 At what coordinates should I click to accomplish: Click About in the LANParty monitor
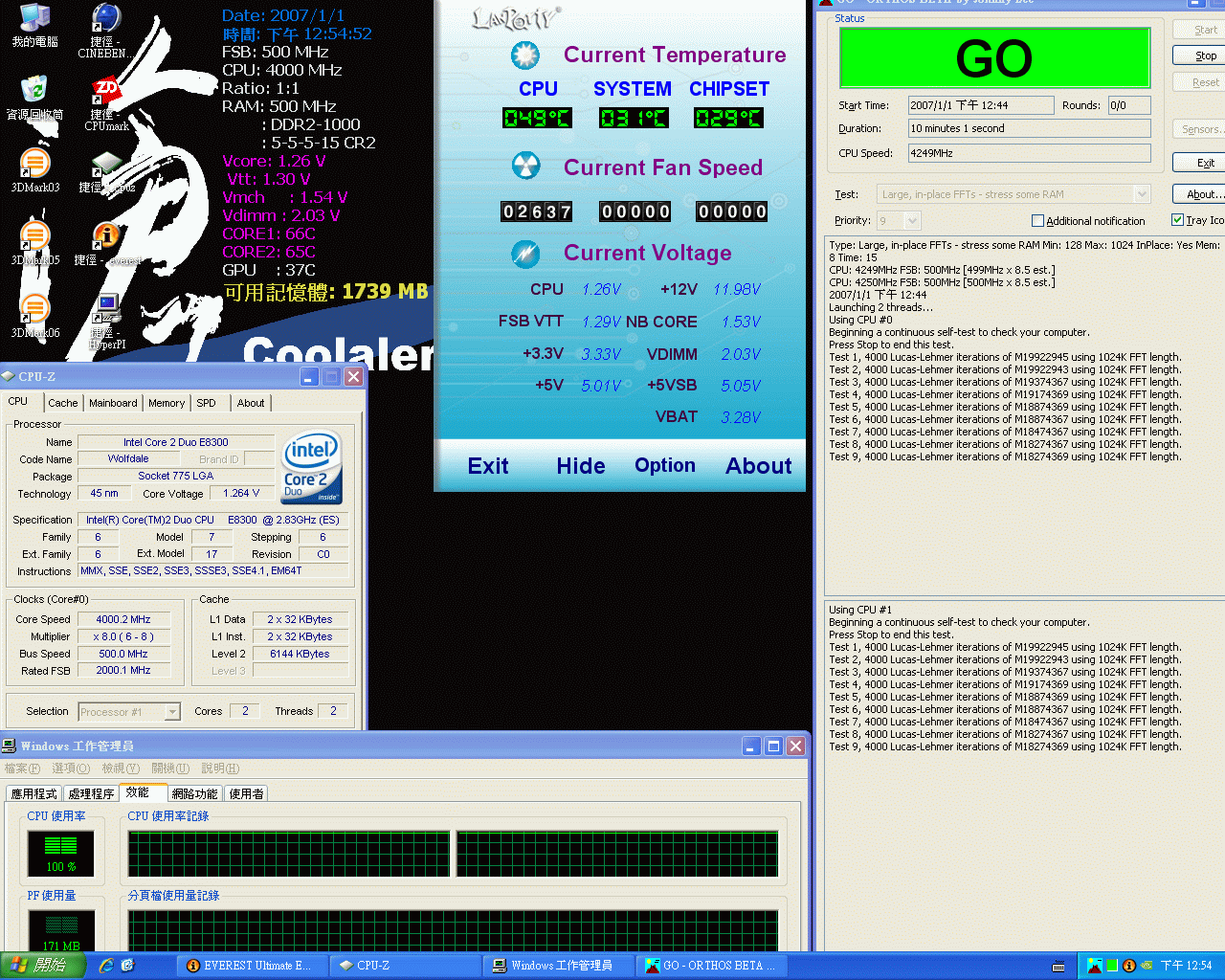759,466
